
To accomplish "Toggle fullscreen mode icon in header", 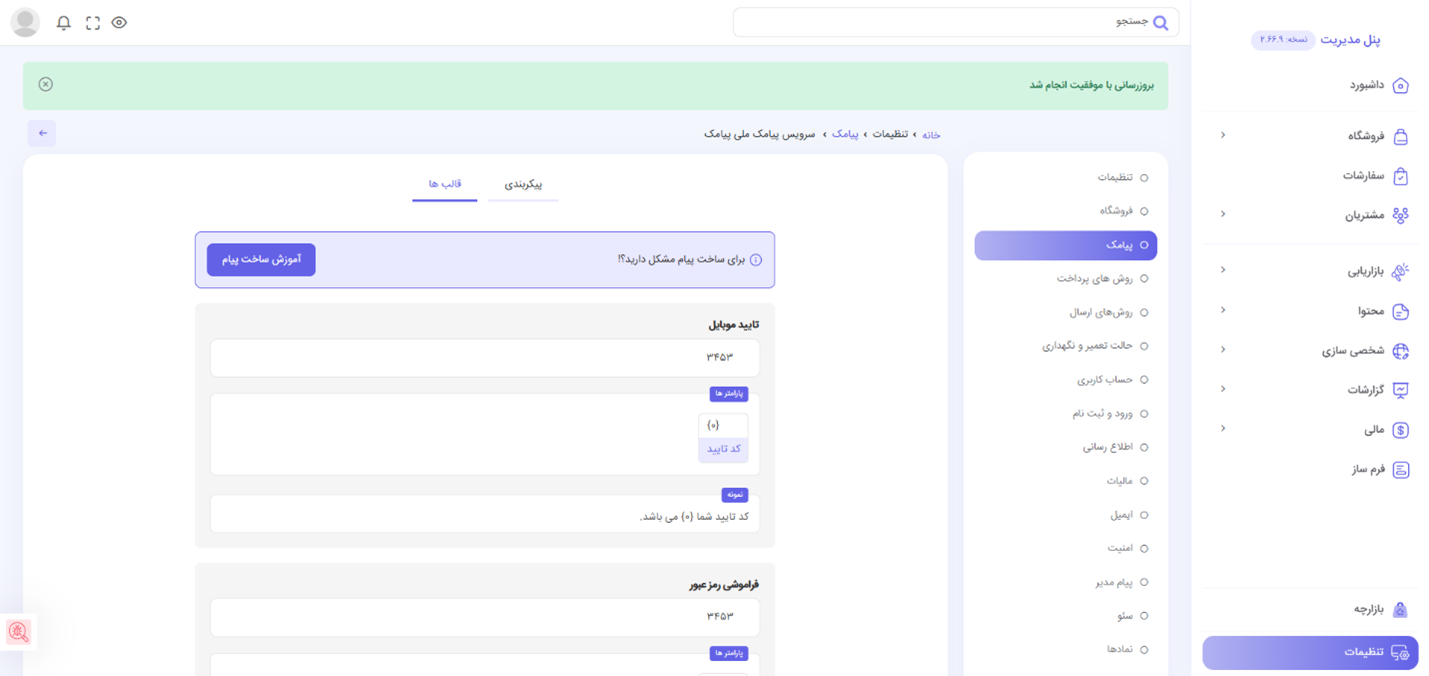I will (x=93, y=23).
